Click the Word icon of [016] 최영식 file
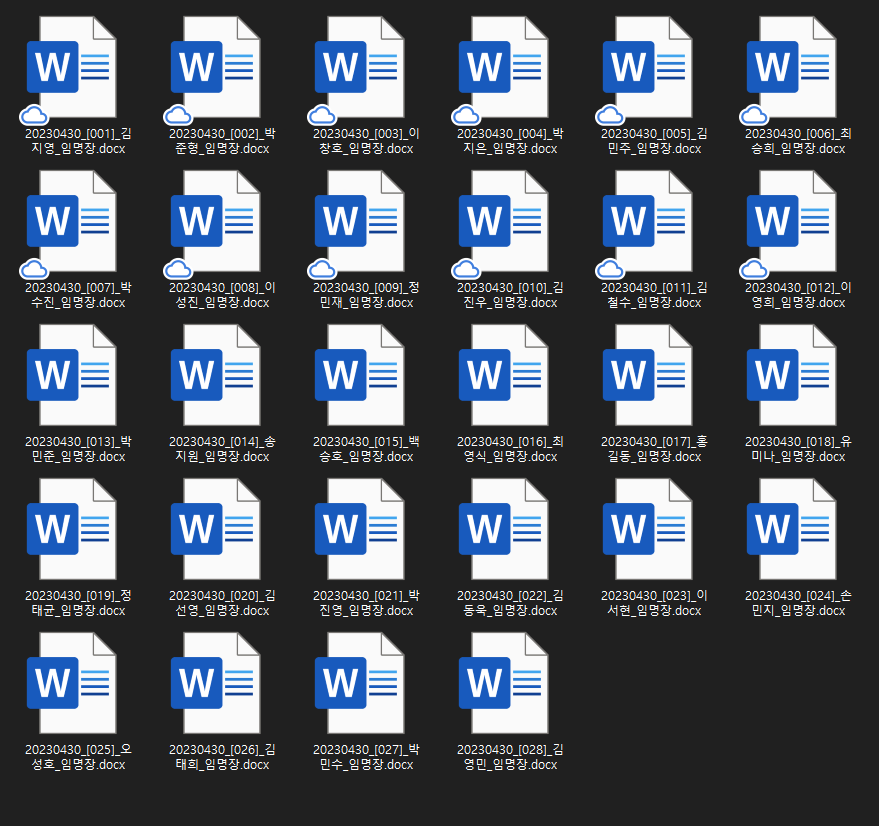This screenshot has height=826, width=879. tap(504, 375)
